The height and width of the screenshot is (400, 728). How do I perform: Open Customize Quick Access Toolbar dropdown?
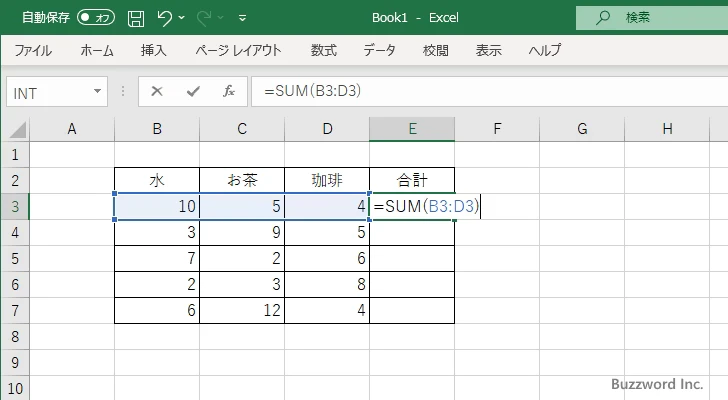coord(243,17)
